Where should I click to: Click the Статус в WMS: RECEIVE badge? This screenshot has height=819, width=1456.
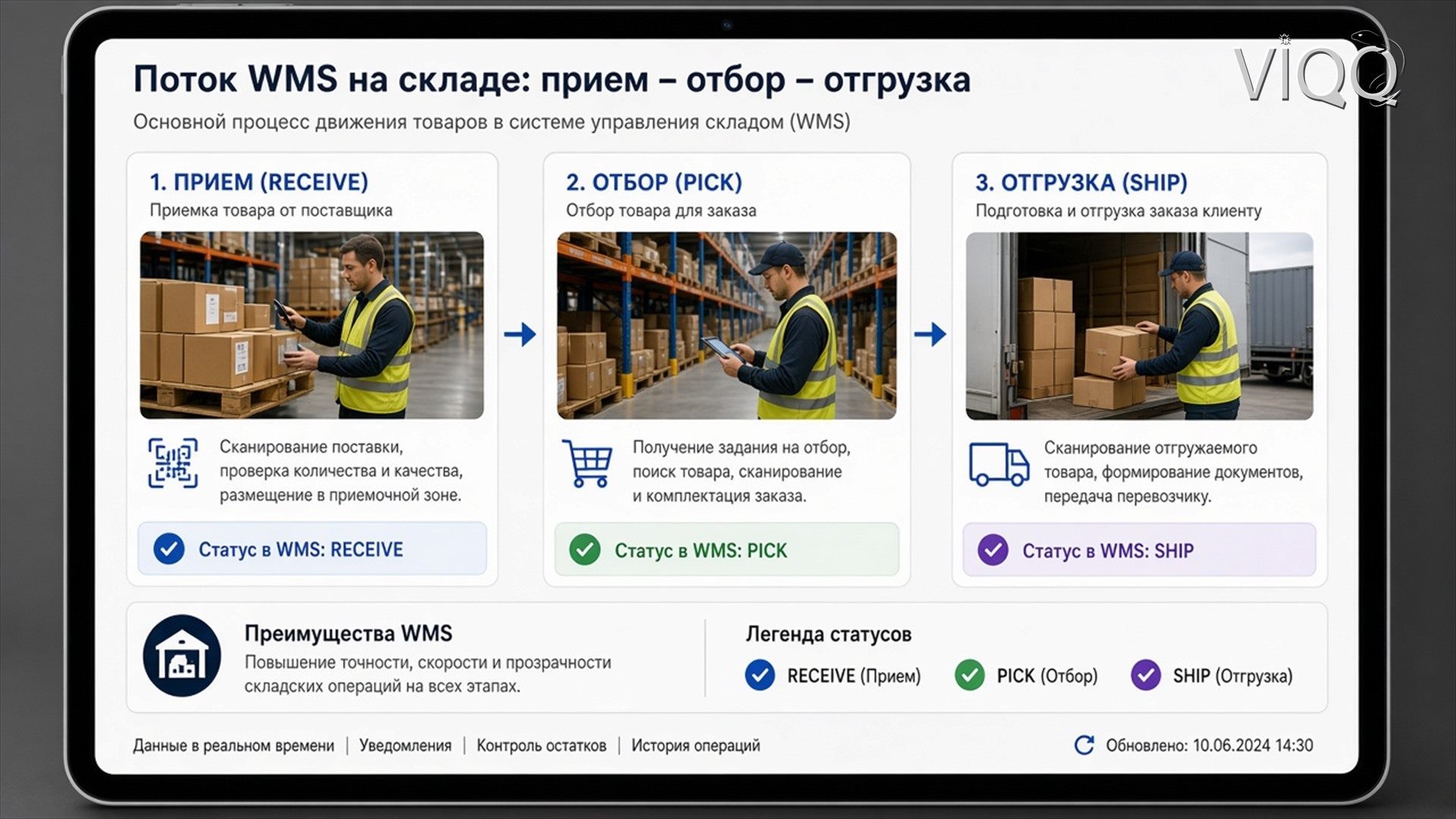point(312,548)
